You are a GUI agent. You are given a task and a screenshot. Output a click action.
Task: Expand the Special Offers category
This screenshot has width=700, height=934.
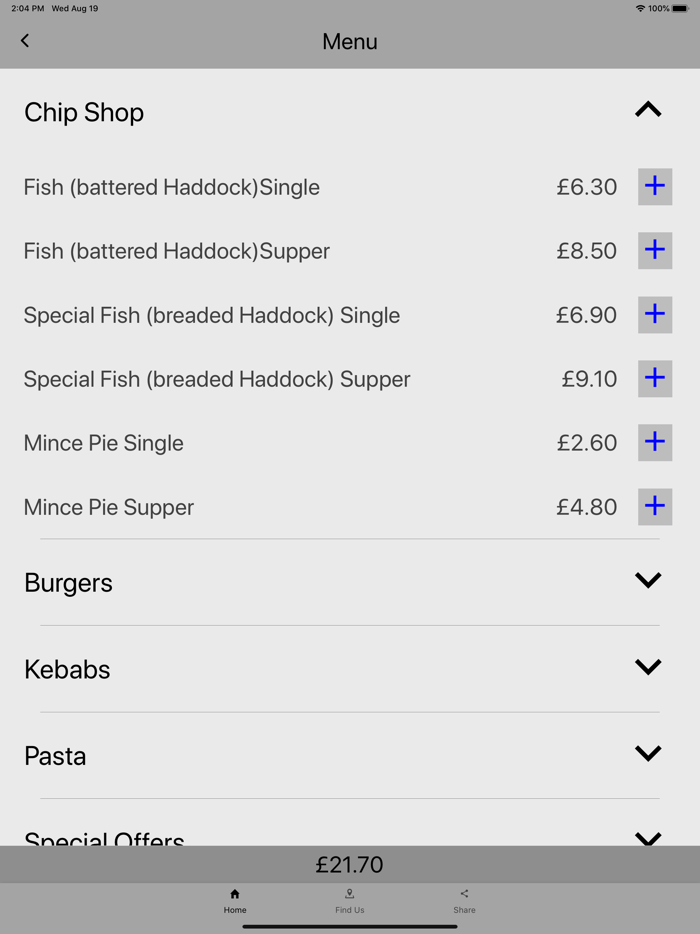(648, 837)
